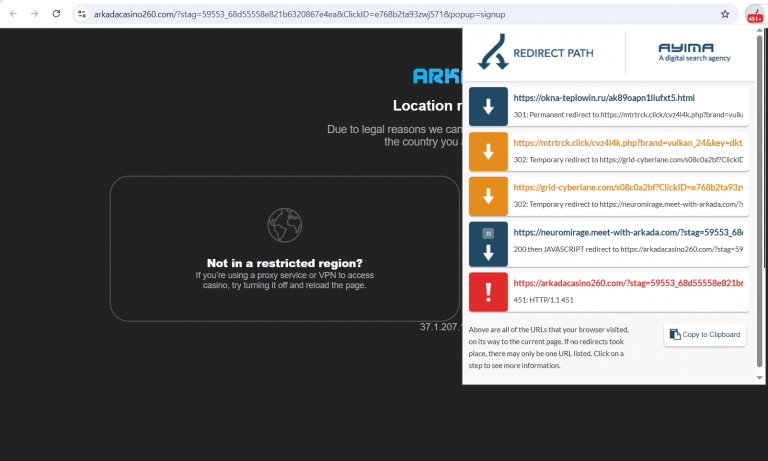Click the JS redirect icon for neuromirage step
Image resolution: width=768 pixels, height=461 pixels.
point(488,244)
